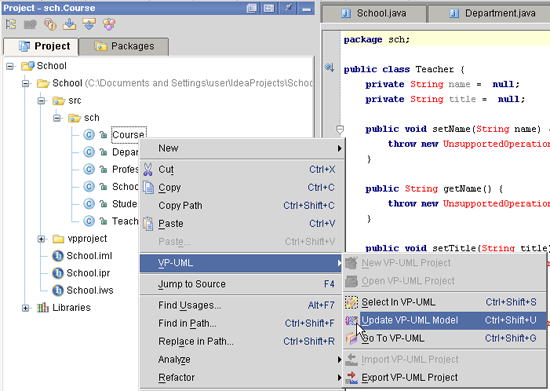Collapse the School module folder node
Viewport: 550px width, 391px height.
(26, 83)
